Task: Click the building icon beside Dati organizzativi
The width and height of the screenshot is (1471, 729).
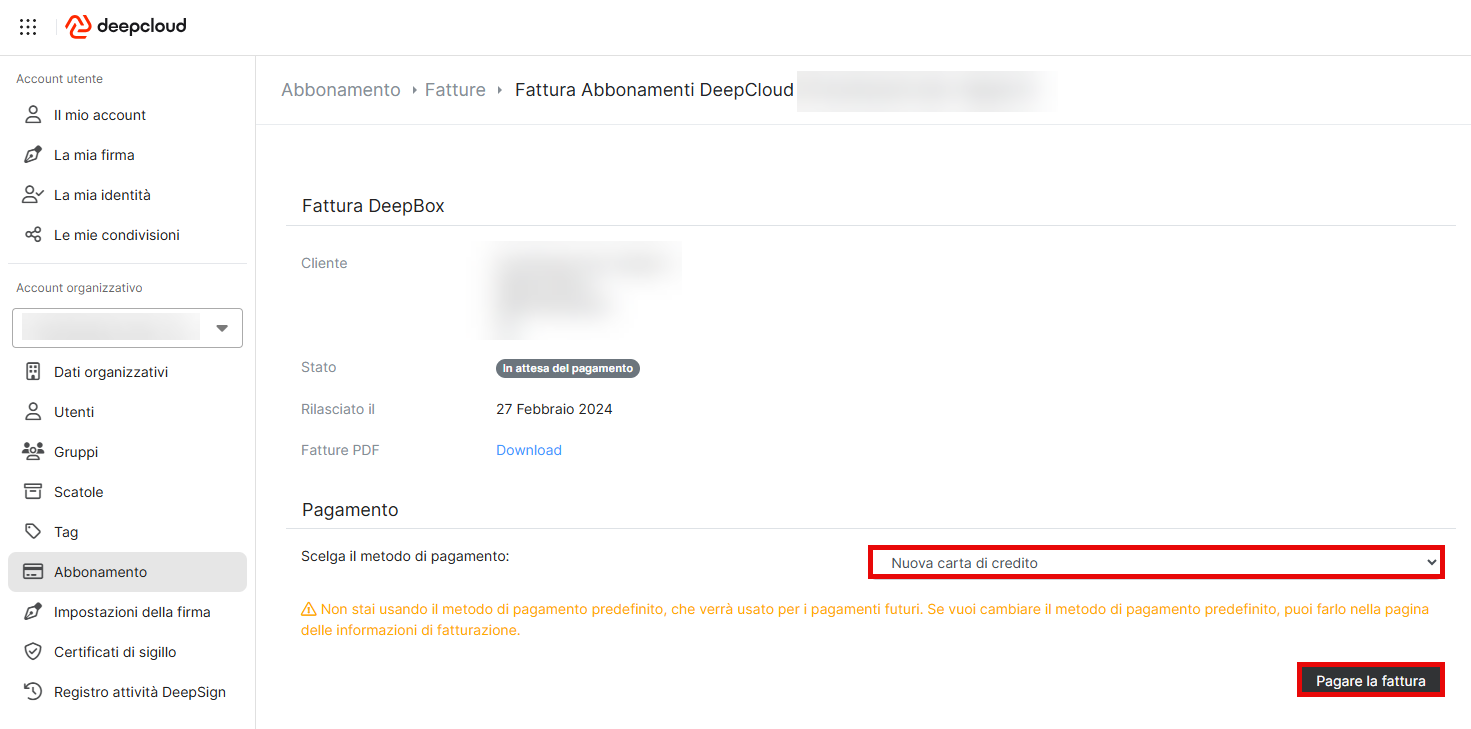Action: tap(33, 372)
